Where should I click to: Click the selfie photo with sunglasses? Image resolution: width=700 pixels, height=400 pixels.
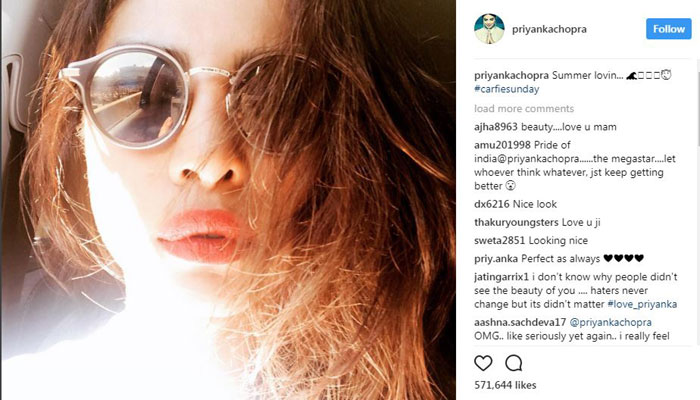(x=229, y=200)
